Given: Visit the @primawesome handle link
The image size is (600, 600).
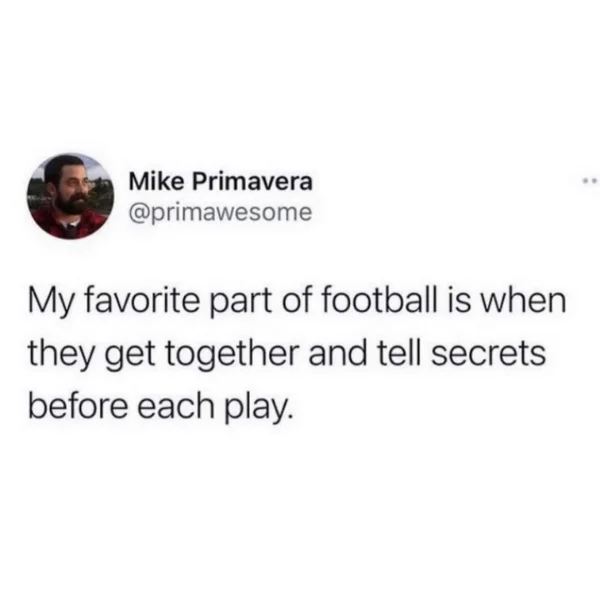Looking at the screenshot, I should [x=220, y=213].
